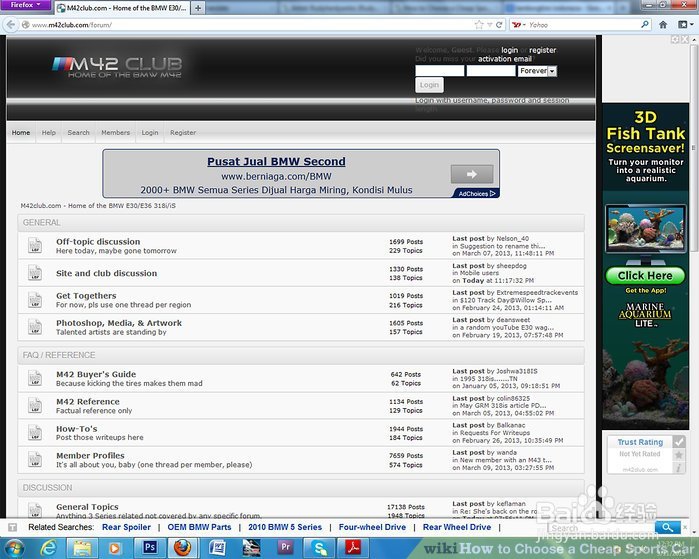699x559 pixels.
Task: Click the How-To's board icon
Action: point(35,432)
